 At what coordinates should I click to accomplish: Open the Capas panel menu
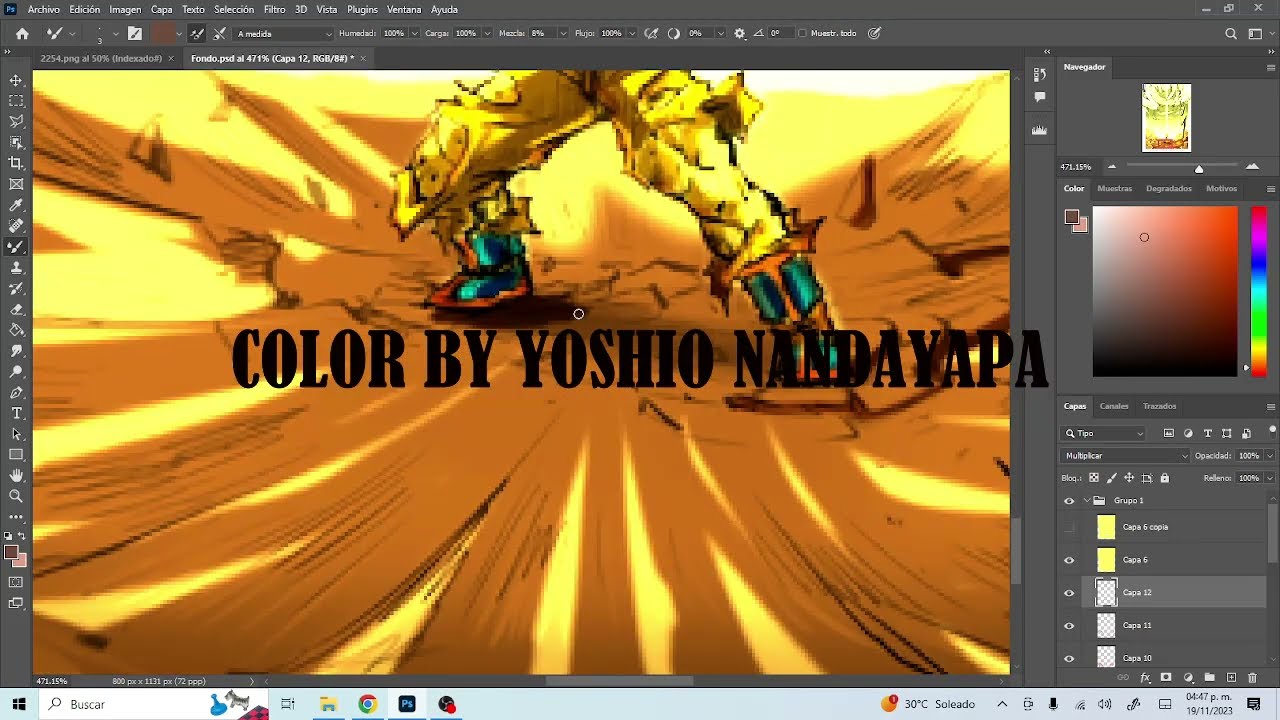pyautogui.click(x=1271, y=406)
